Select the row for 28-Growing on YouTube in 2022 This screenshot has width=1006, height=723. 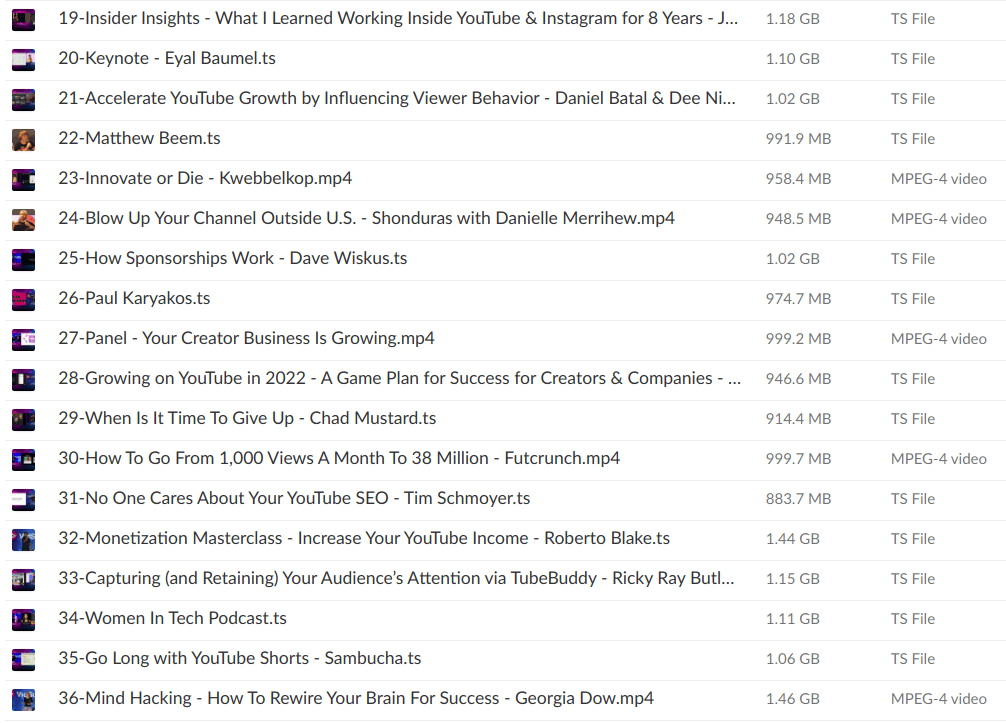[x=398, y=378]
